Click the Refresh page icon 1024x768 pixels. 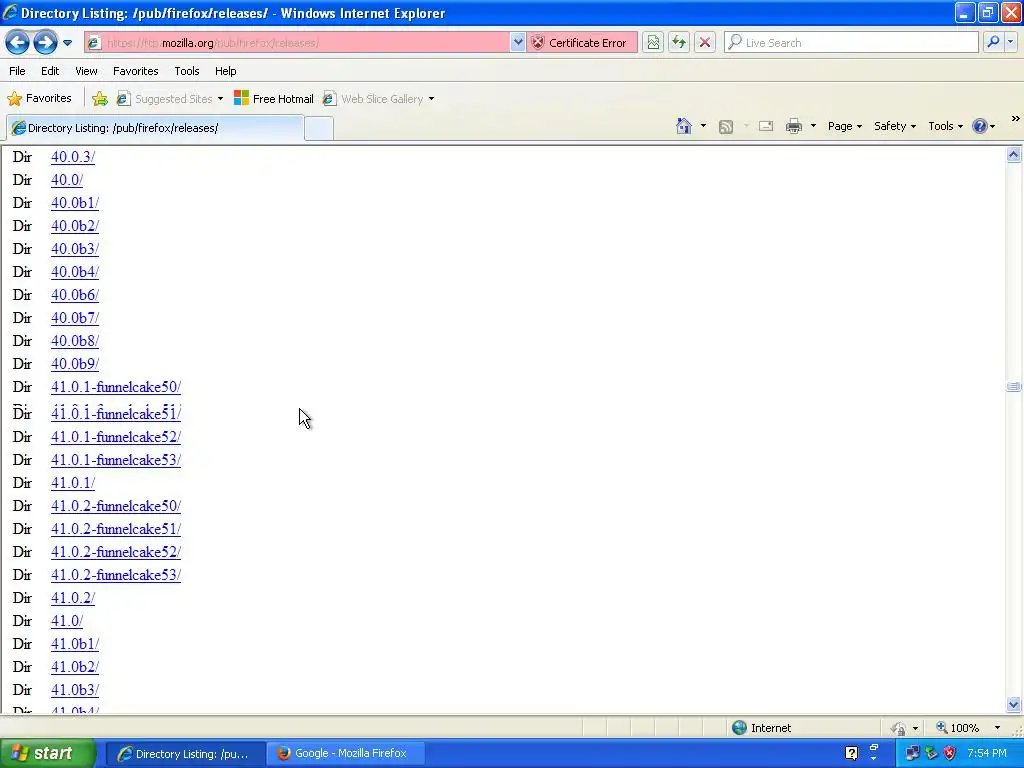679,43
